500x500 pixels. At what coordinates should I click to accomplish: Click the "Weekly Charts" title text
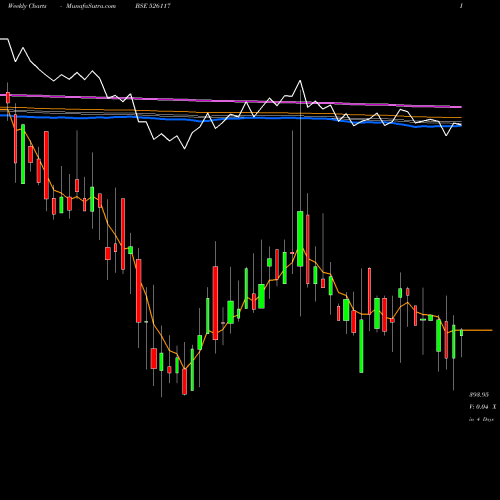tap(27, 6)
